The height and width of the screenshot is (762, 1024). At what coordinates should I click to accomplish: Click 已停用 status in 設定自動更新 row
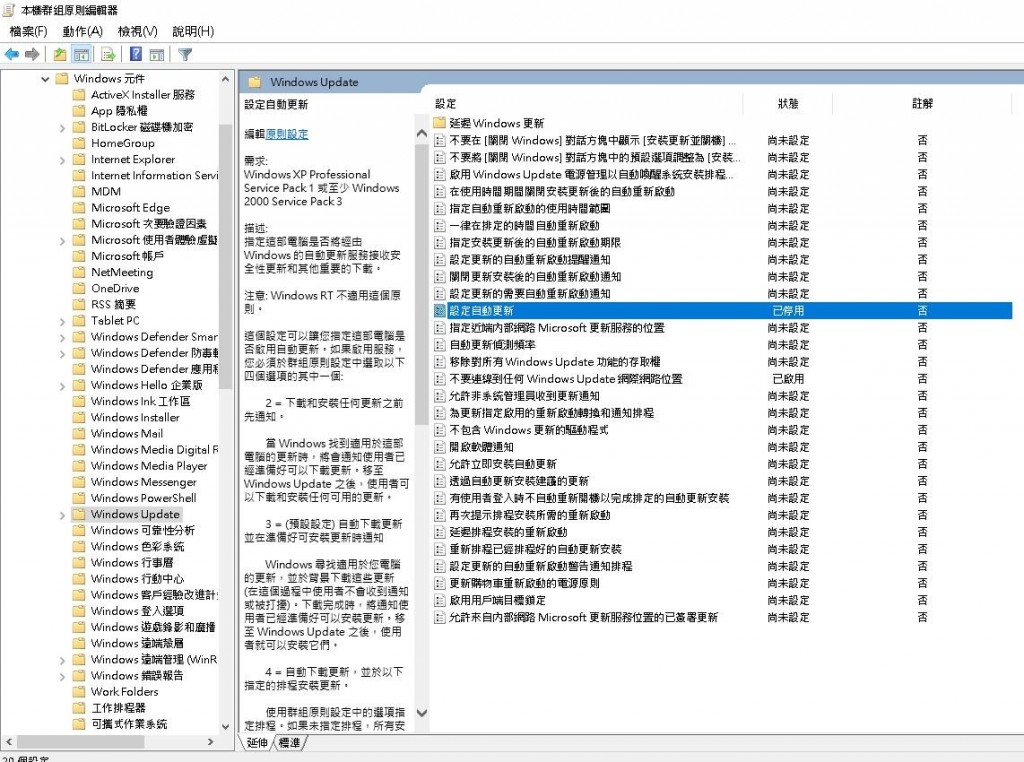(x=788, y=311)
